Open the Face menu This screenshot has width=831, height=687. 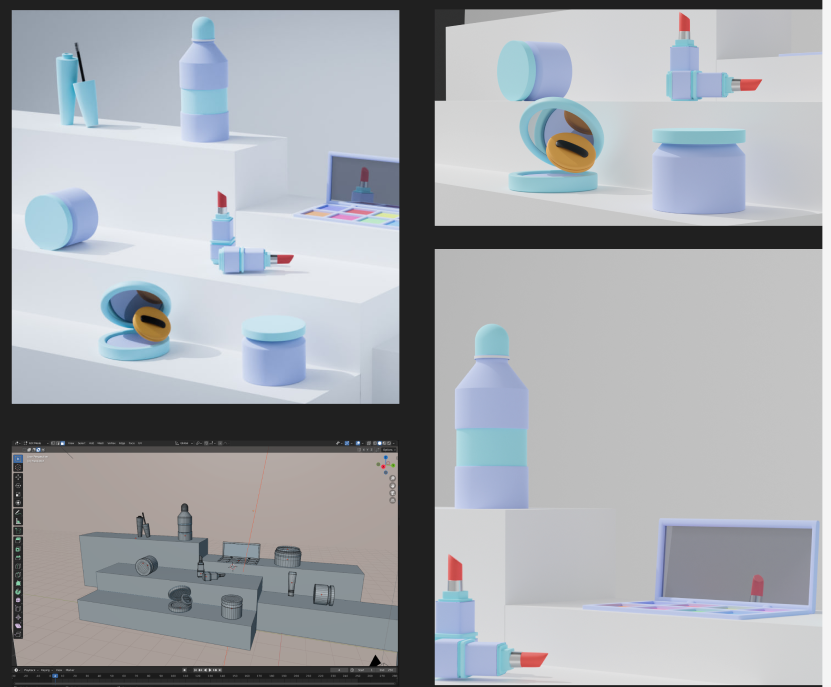[x=131, y=443]
